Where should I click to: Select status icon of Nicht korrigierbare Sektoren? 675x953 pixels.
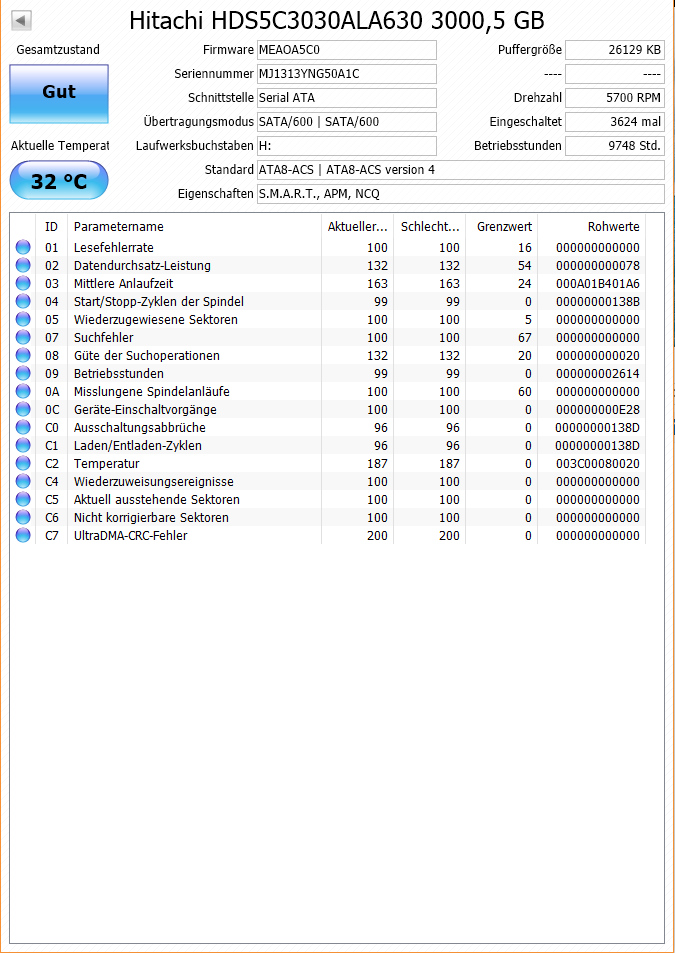23,517
